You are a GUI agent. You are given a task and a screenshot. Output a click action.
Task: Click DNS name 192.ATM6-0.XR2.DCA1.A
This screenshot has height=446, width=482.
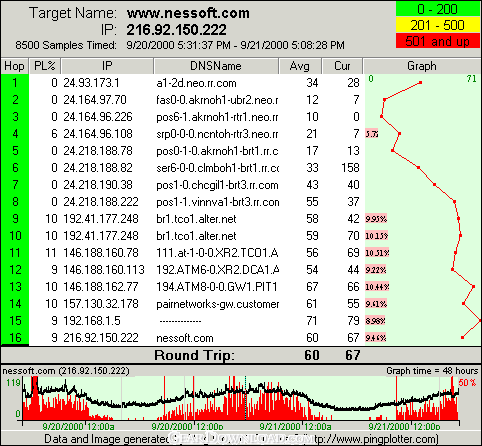click(x=218, y=270)
